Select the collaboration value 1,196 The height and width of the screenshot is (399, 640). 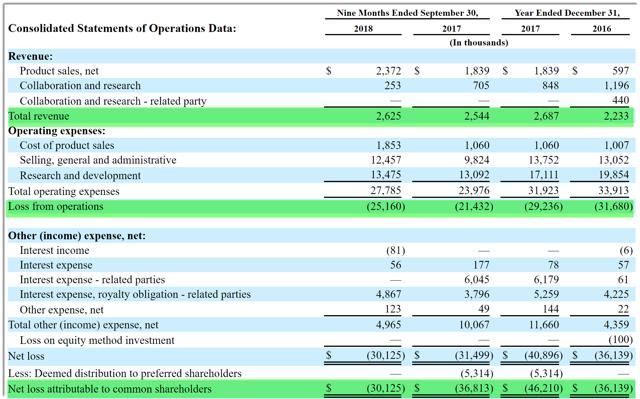pos(617,86)
